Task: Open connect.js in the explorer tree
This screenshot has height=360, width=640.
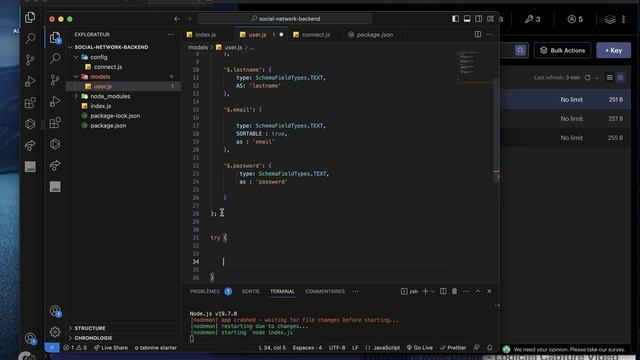Action: point(108,67)
